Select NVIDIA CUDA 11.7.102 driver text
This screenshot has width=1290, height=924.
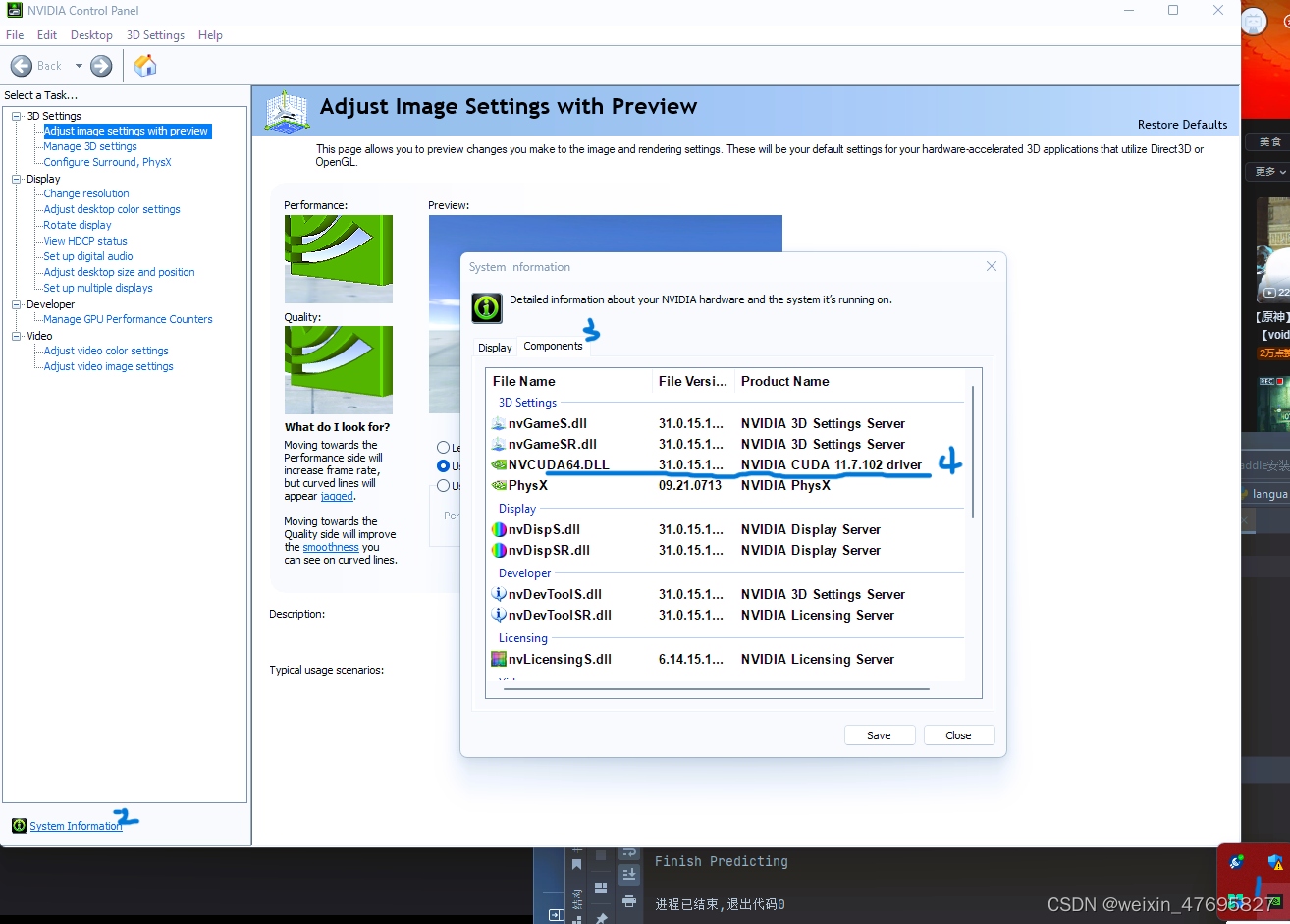[832, 464]
